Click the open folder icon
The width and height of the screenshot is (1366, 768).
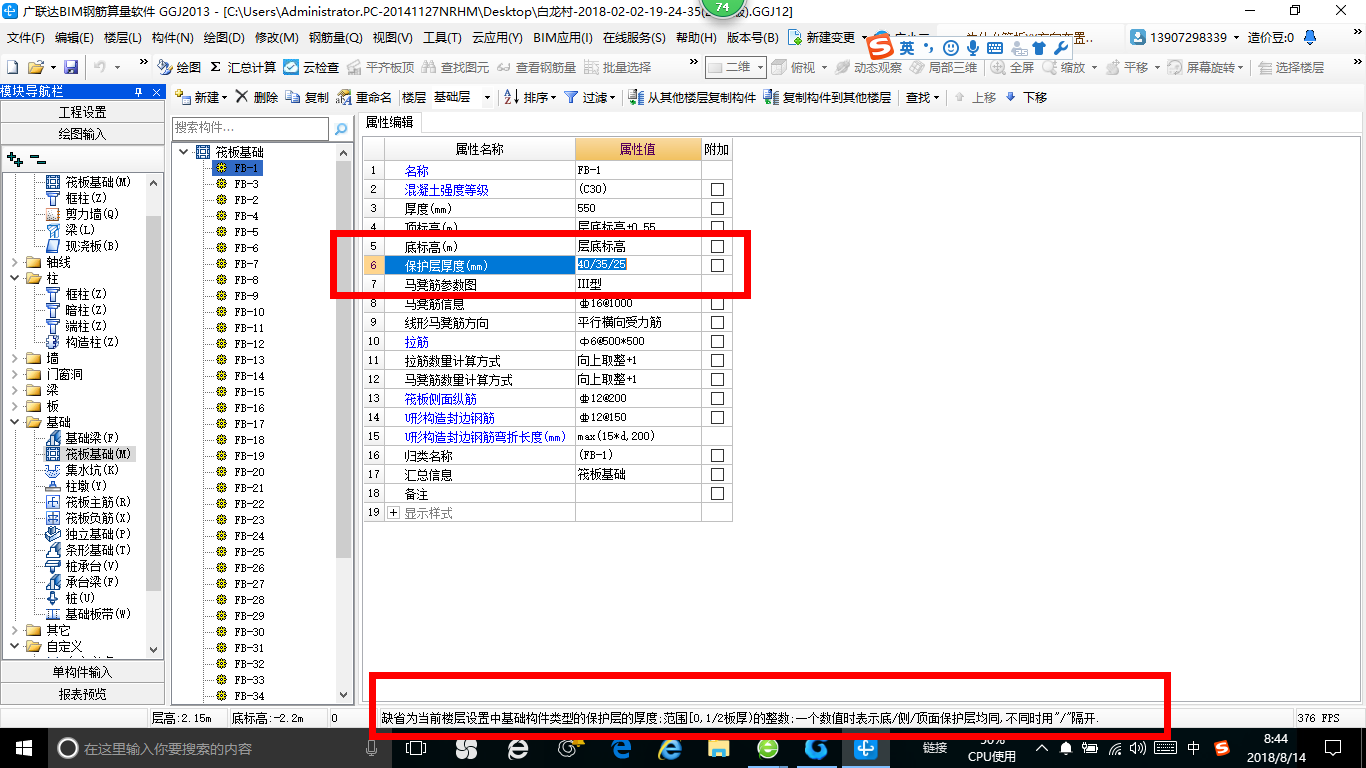click(x=35, y=67)
